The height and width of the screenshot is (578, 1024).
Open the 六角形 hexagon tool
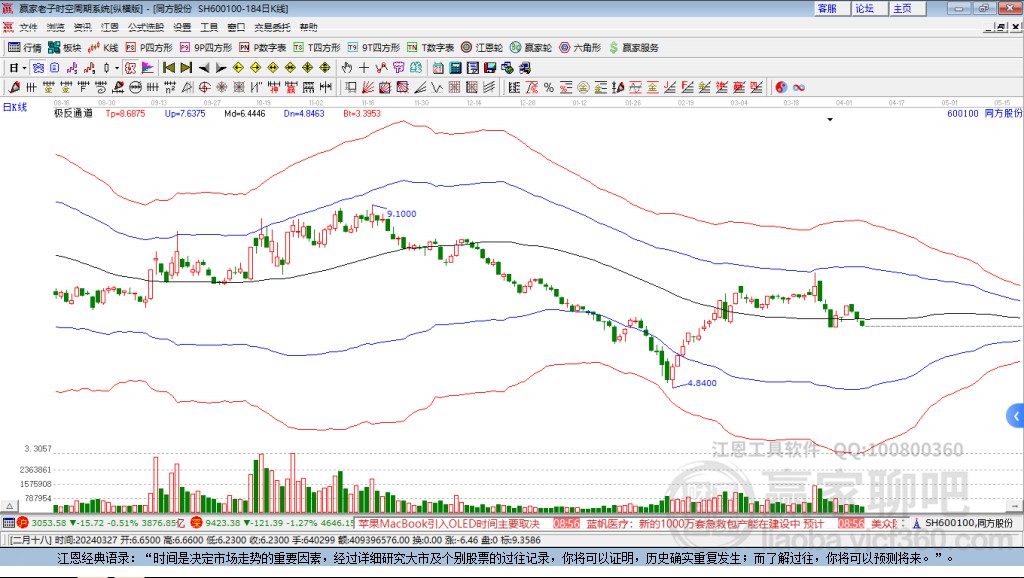coord(580,48)
